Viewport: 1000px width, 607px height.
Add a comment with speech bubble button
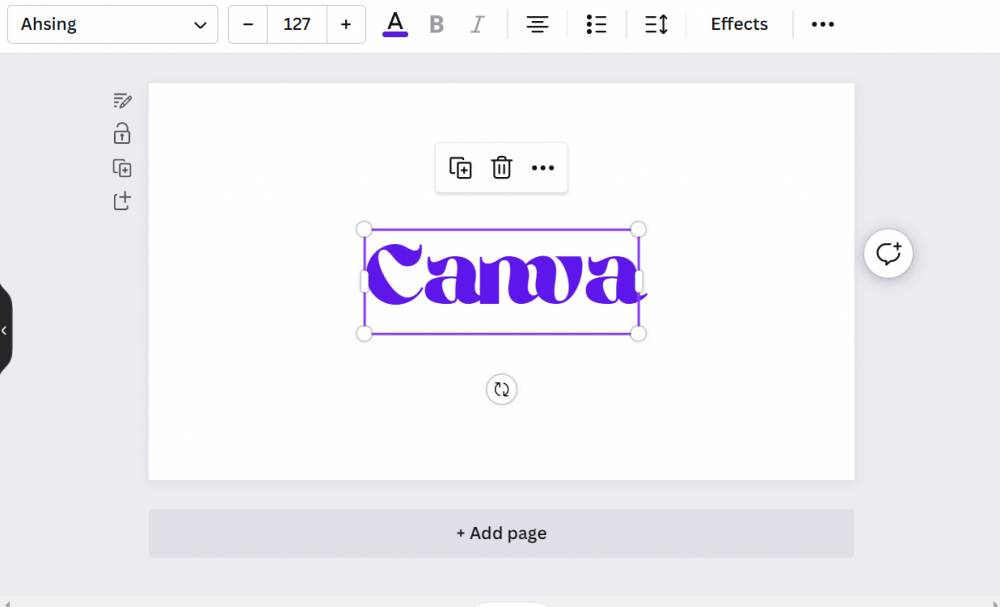tap(888, 254)
